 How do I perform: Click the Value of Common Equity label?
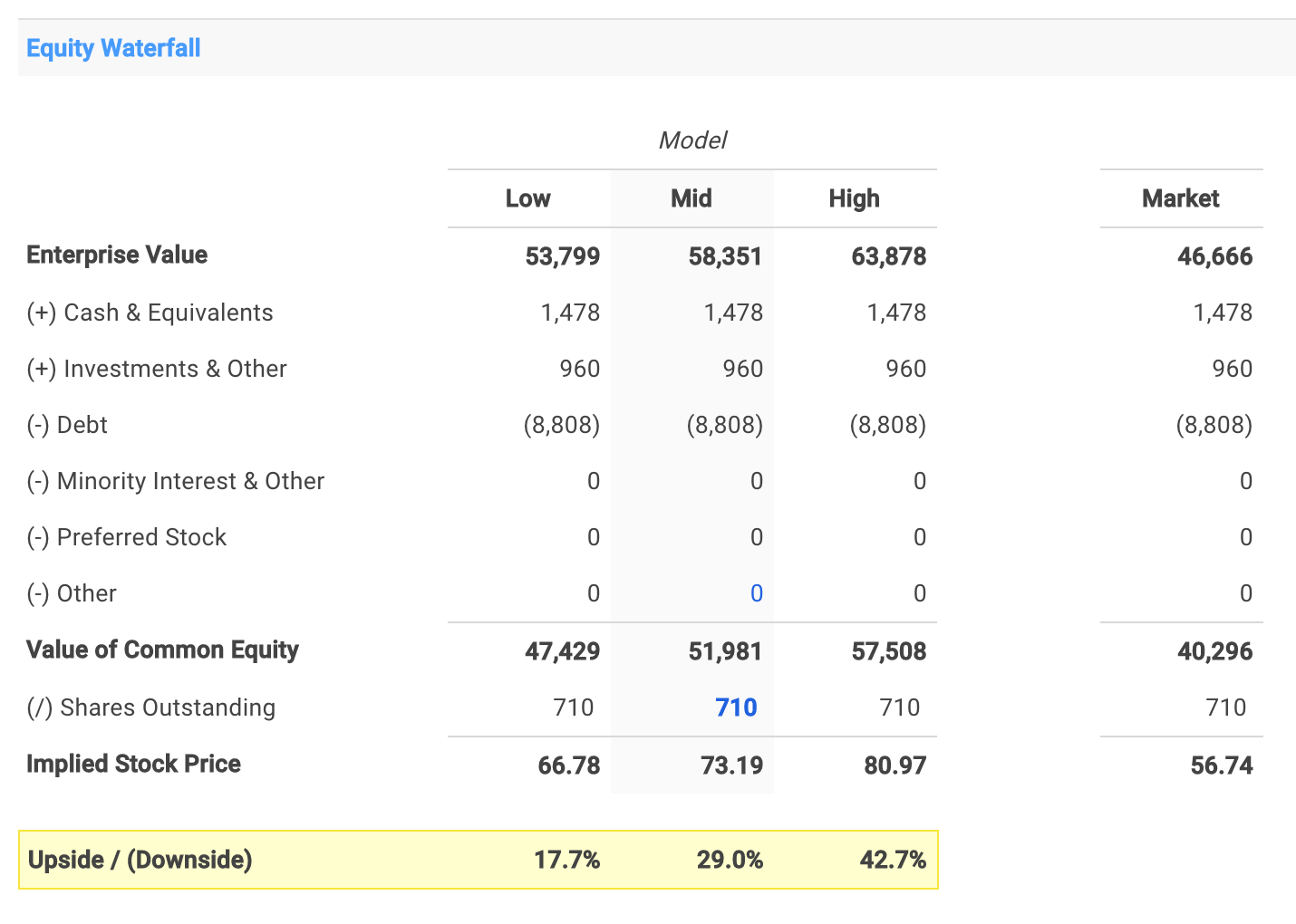pyautogui.click(x=163, y=650)
